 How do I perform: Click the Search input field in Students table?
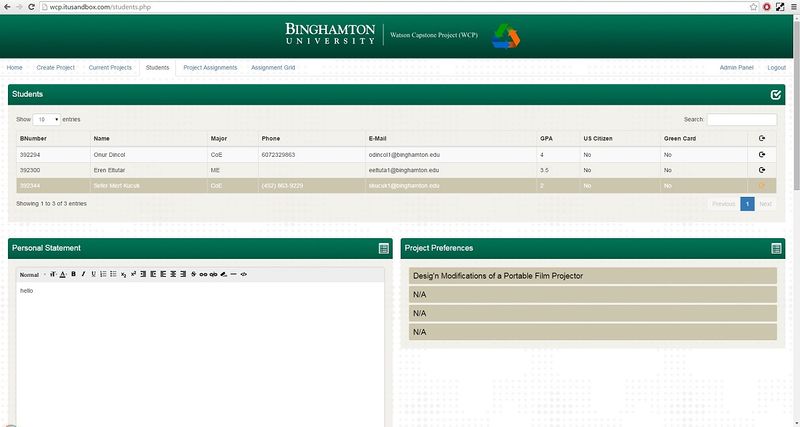click(x=742, y=119)
